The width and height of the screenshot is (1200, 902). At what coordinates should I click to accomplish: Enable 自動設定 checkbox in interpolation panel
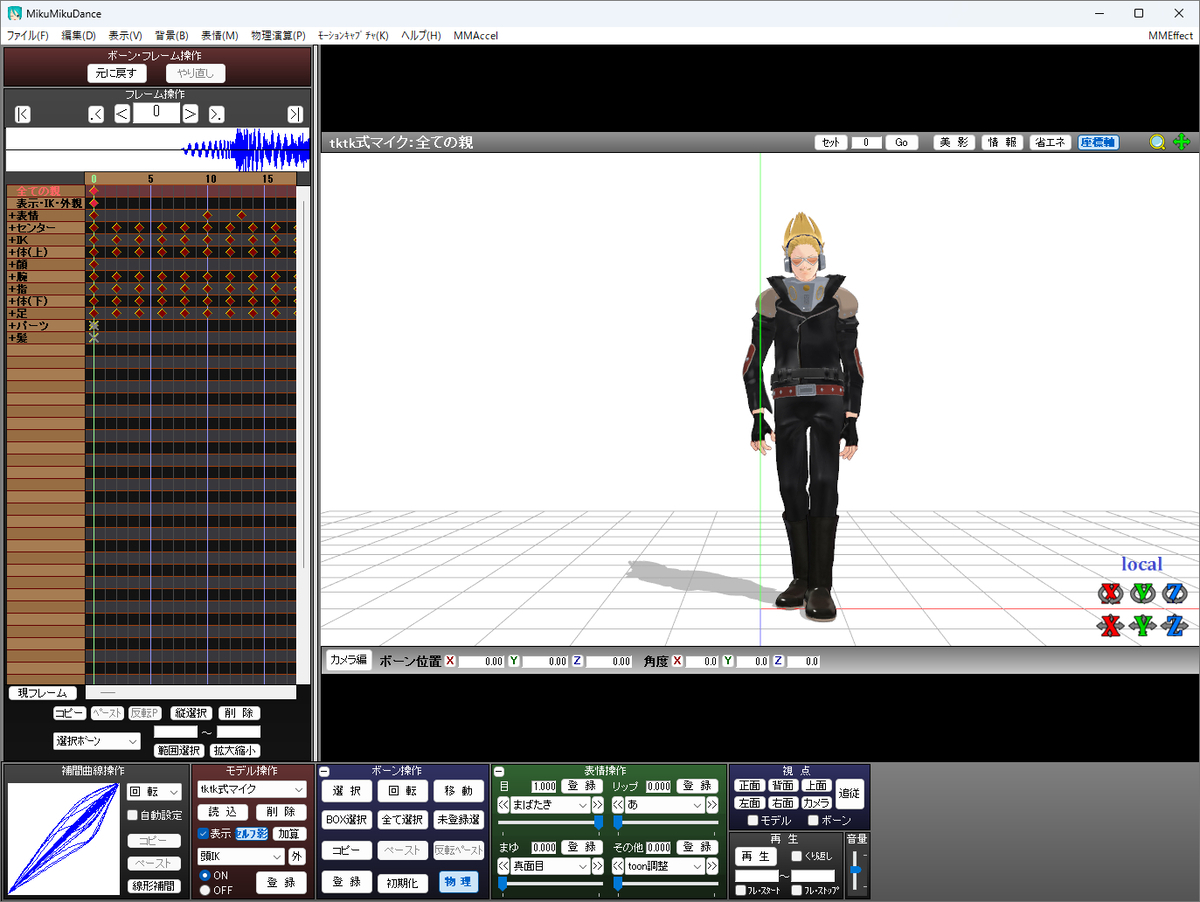tap(132, 815)
